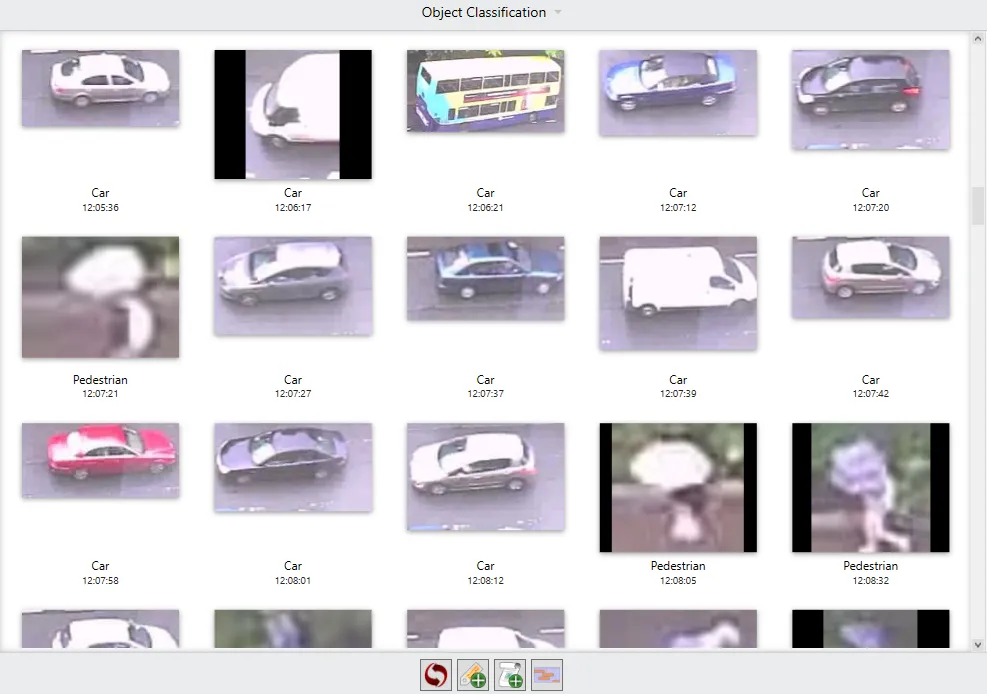Select the pedestrian thumbnail at 12:08:05
The height and width of the screenshot is (694, 987).
tap(679, 488)
